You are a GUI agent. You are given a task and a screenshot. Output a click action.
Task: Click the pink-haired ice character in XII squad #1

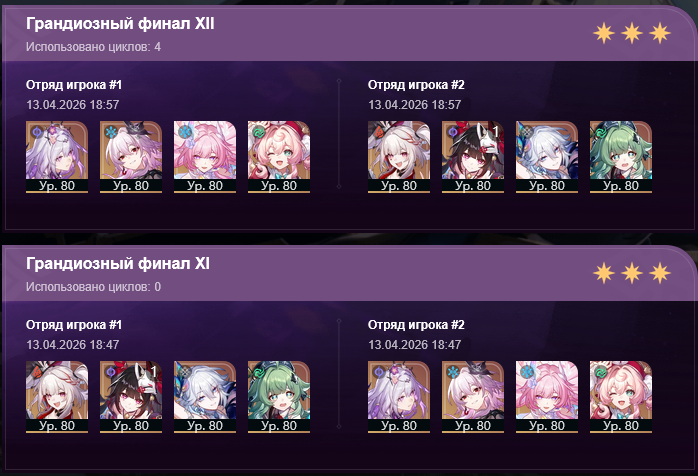[x=205, y=156]
